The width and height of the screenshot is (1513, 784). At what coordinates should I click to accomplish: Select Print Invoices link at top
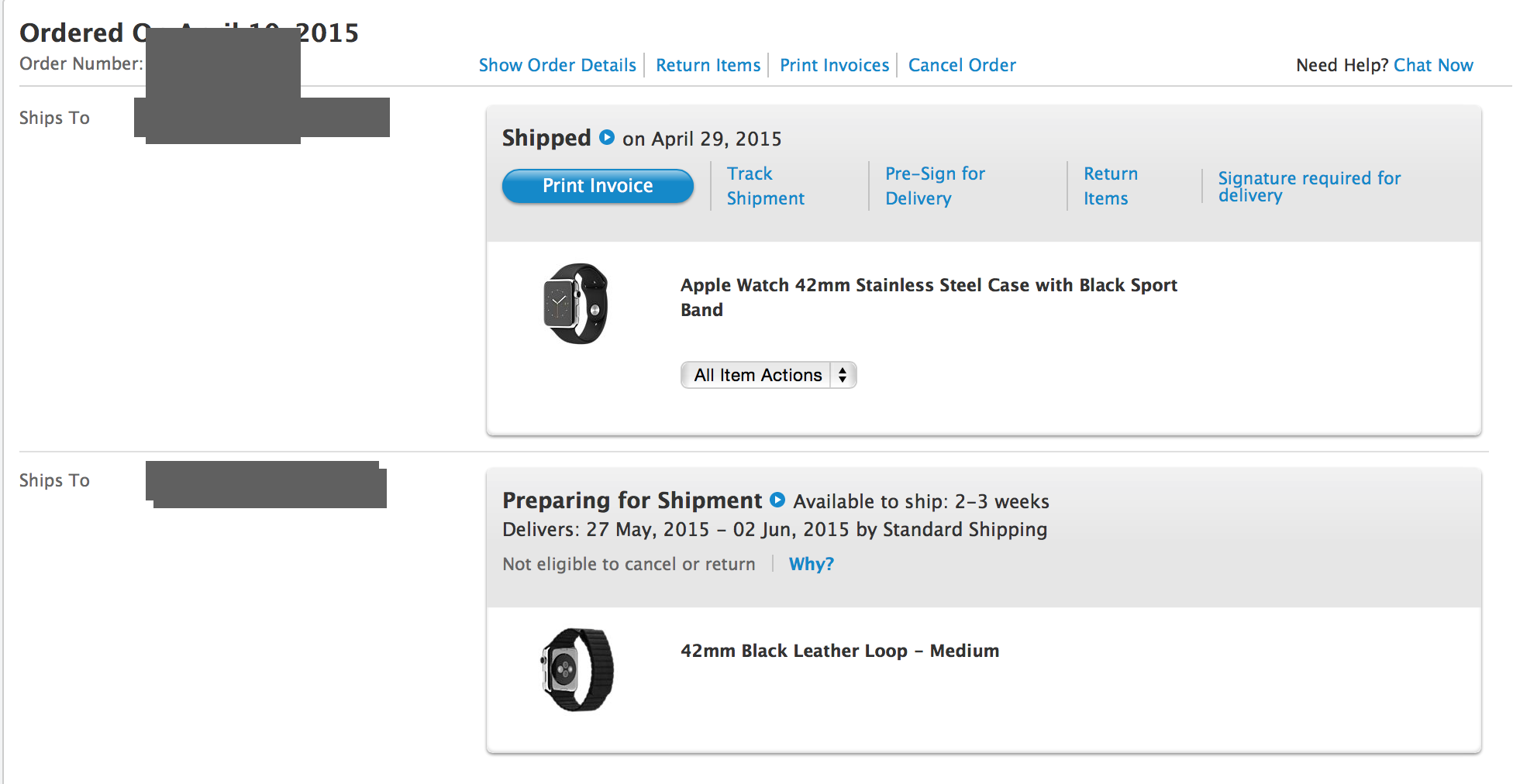(834, 65)
